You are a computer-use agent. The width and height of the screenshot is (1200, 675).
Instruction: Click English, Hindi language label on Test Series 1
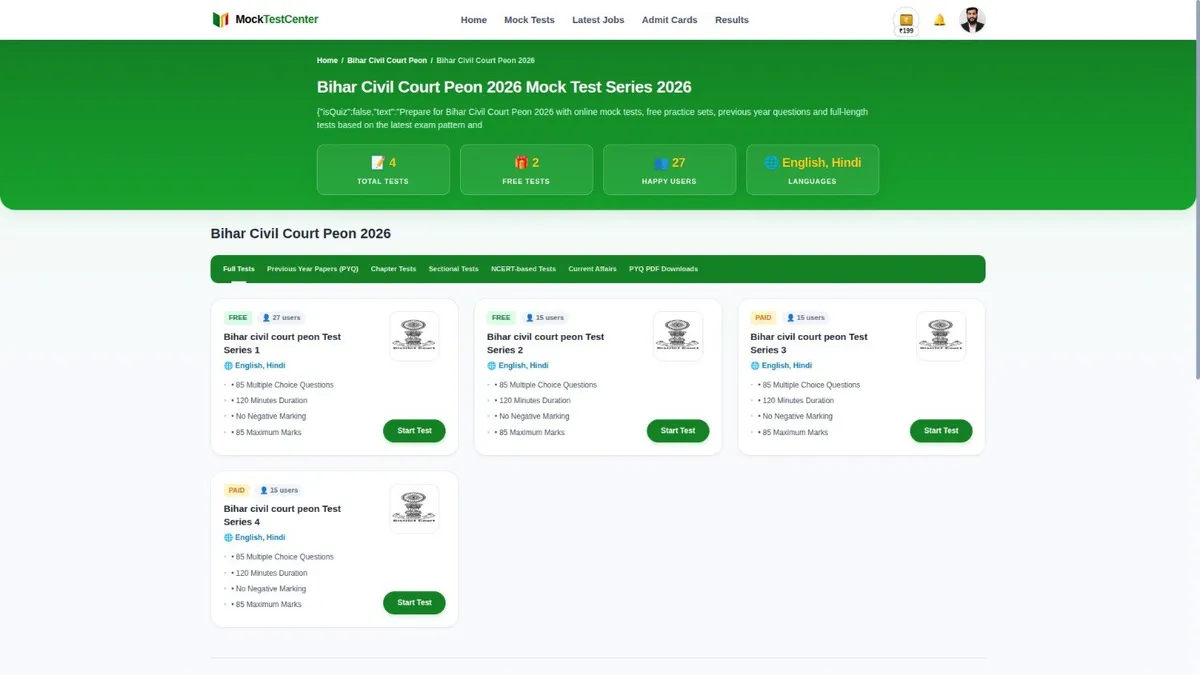[x=255, y=366]
